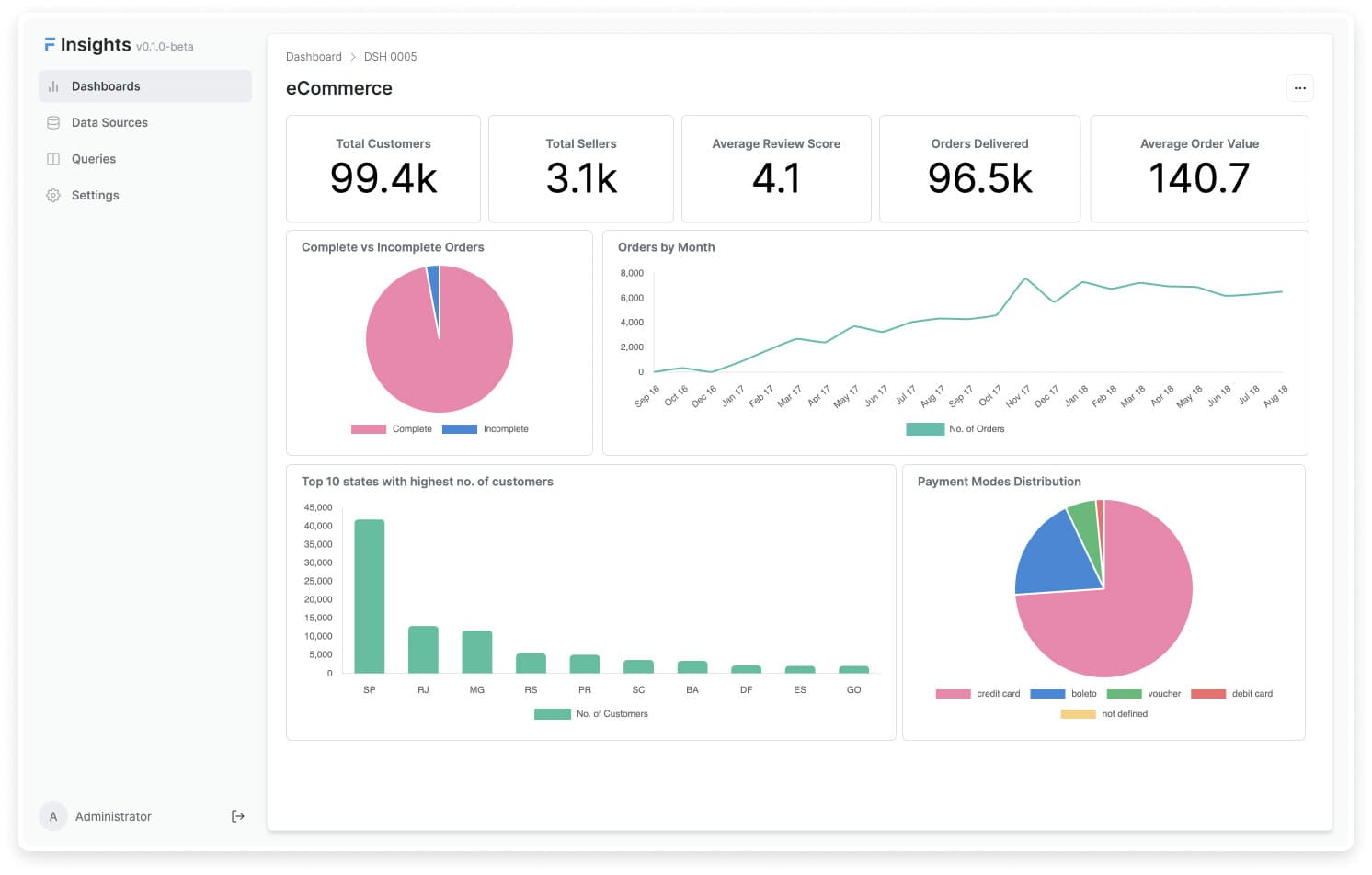Click the Data Sources database icon
Viewport: 1372px width, 875px height.
[x=53, y=122]
